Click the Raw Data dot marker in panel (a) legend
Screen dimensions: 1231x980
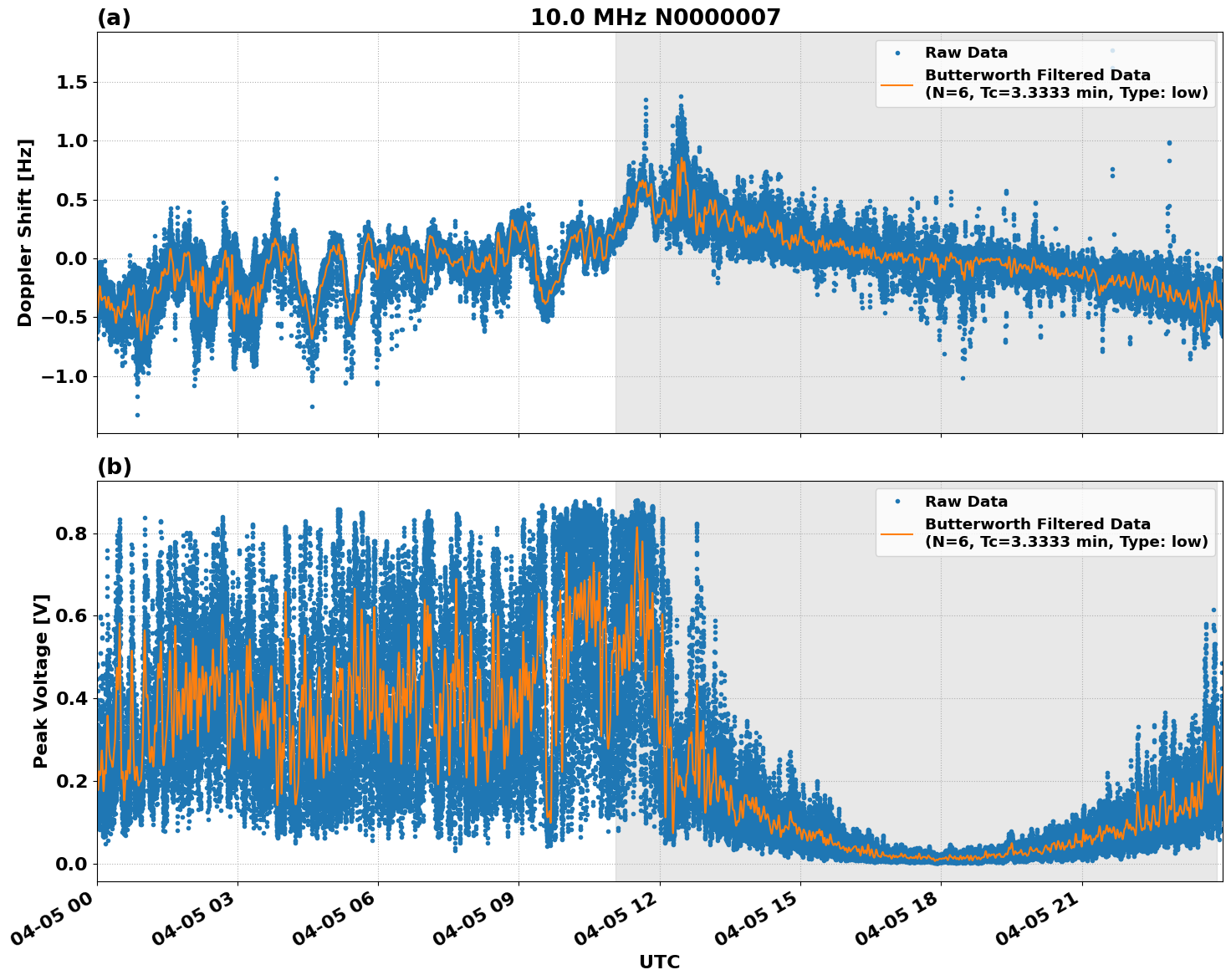point(897,53)
